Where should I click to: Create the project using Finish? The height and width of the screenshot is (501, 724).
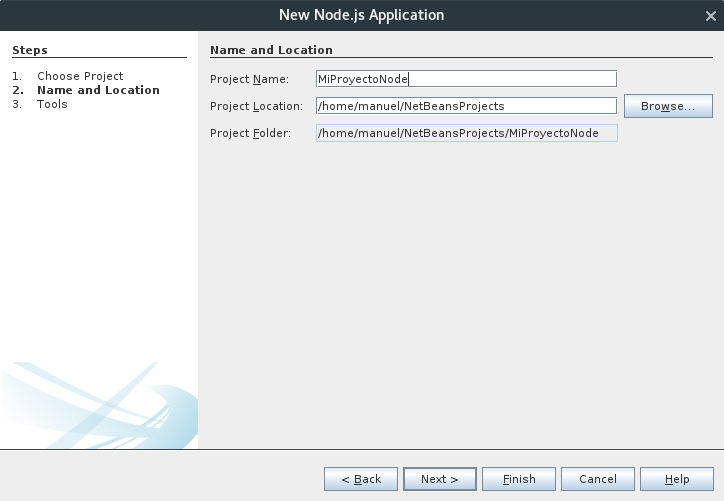[x=519, y=479]
